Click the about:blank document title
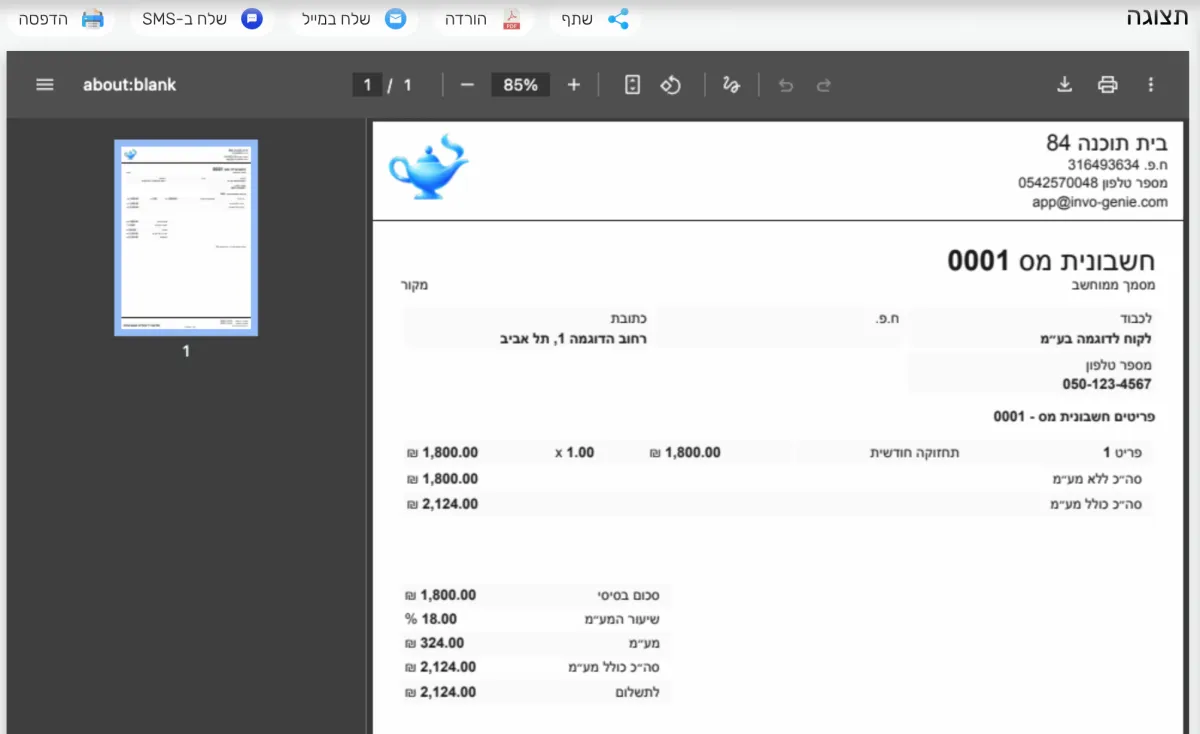 pos(129,85)
